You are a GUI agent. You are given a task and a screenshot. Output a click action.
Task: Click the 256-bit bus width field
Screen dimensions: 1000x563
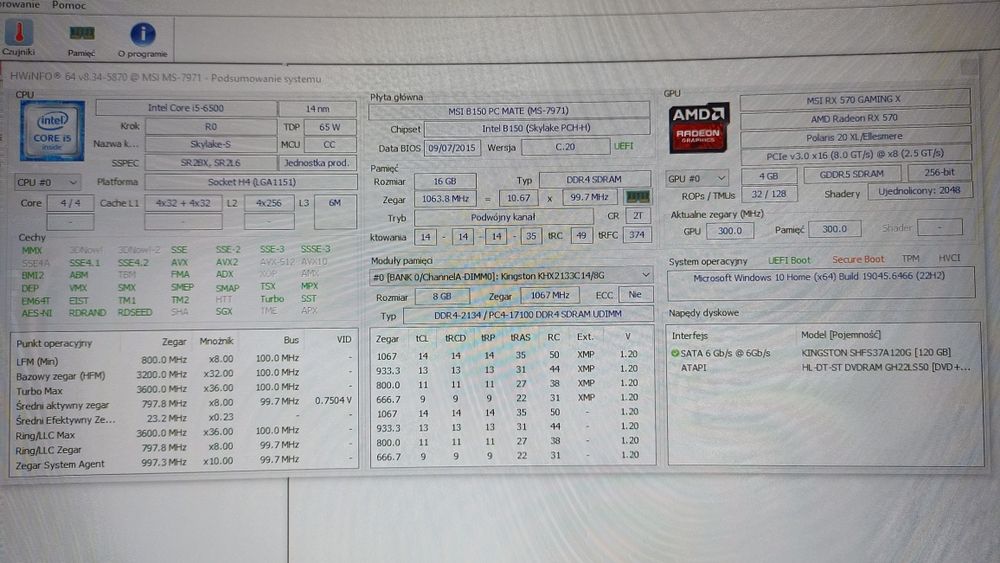(x=939, y=172)
